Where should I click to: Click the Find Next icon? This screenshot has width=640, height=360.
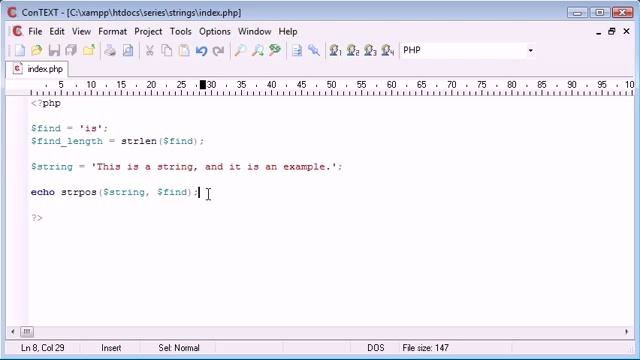(x=258, y=50)
